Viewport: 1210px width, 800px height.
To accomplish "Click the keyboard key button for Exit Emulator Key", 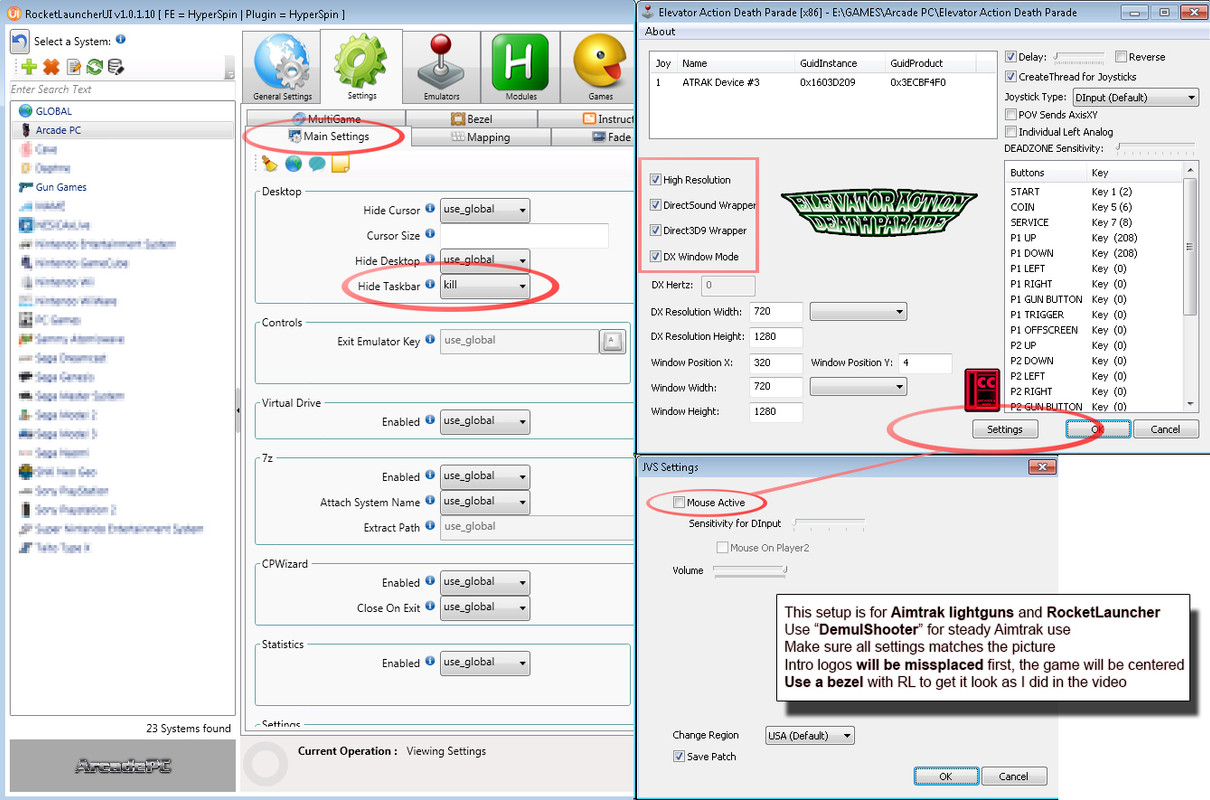I will 611,342.
